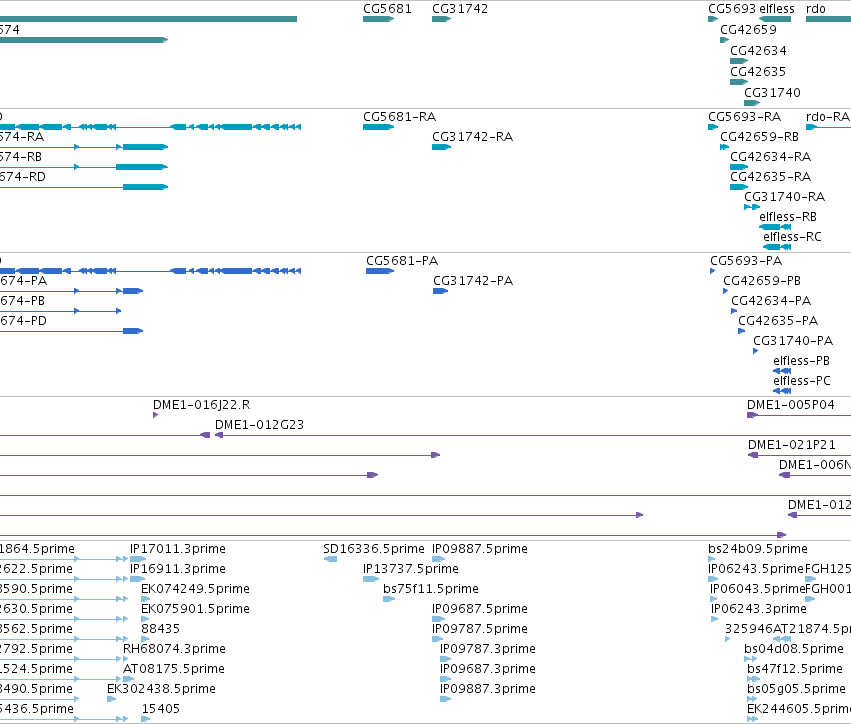Click the rdo-RA transcript label
The width and height of the screenshot is (851, 724).
click(x=828, y=117)
